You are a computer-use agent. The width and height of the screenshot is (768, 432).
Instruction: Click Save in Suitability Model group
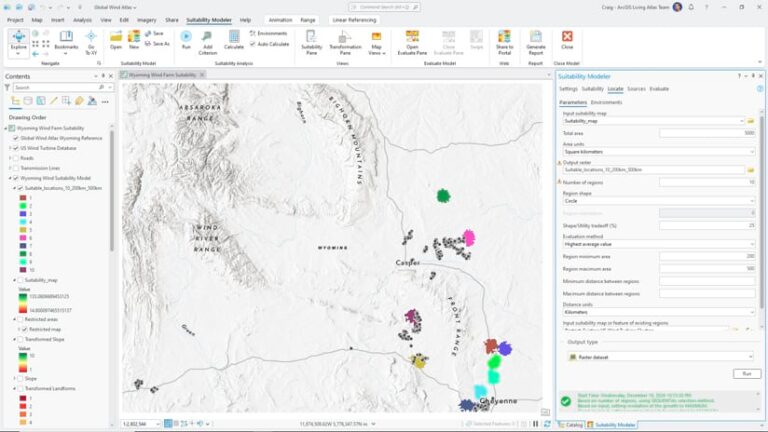coord(154,33)
